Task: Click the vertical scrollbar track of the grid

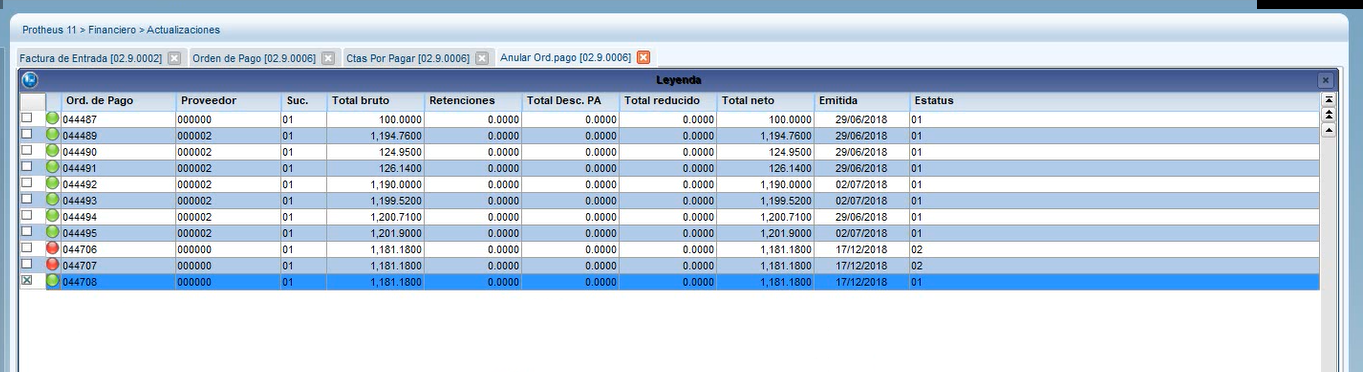Action: point(1328,255)
